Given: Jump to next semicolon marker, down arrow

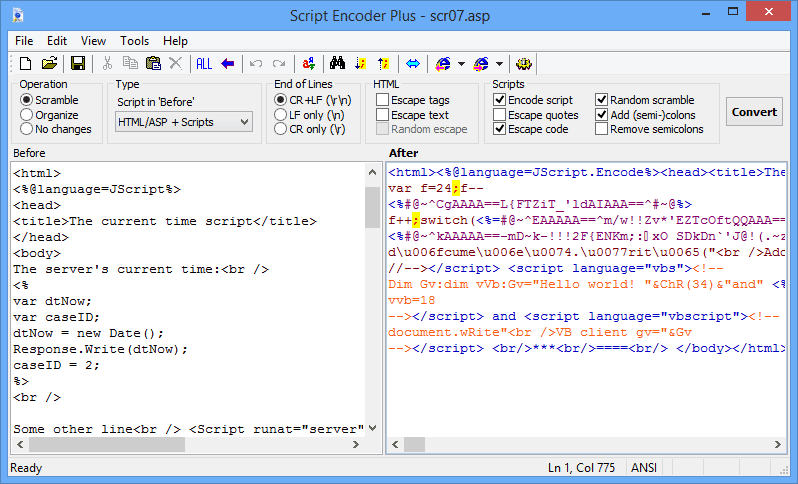Looking at the screenshot, I should point(361,64).
